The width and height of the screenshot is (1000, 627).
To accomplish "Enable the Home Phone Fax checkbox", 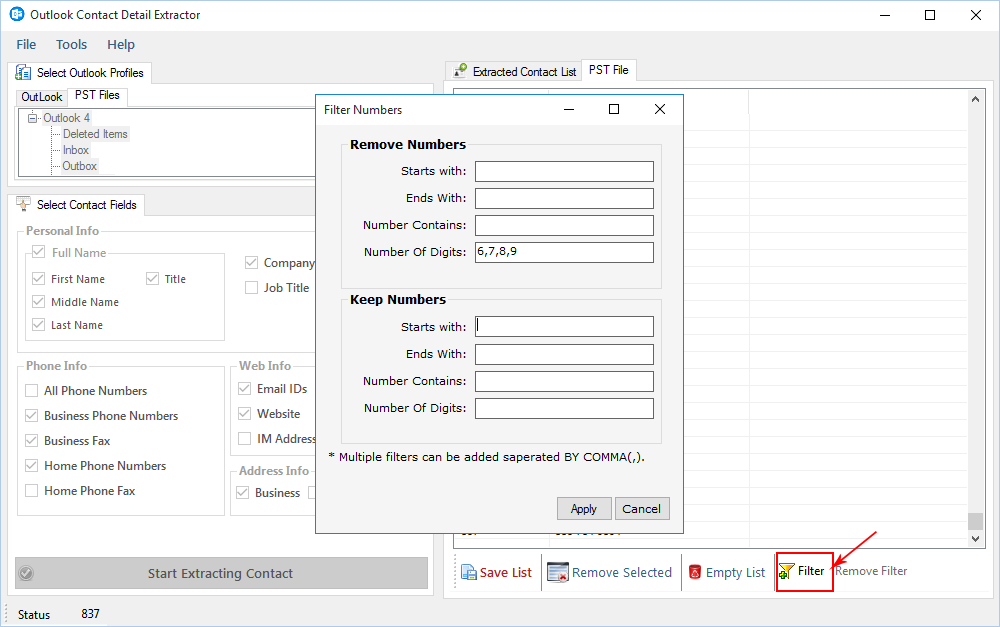I will coord(31,491).
